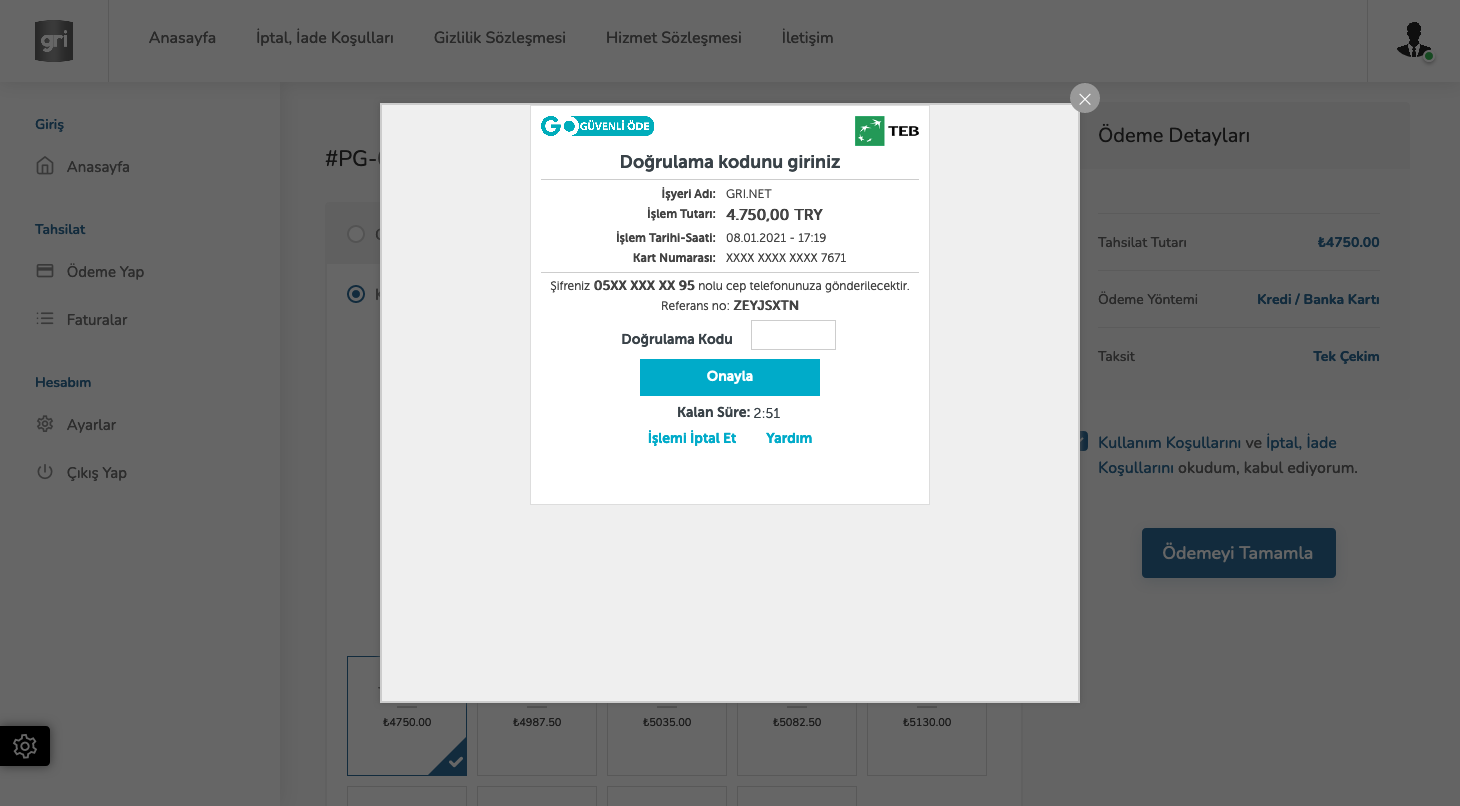The height and width of the screenshot is (806, 1460).
Task: Open the İletişim page from top menu
Action: pos(807,38)
